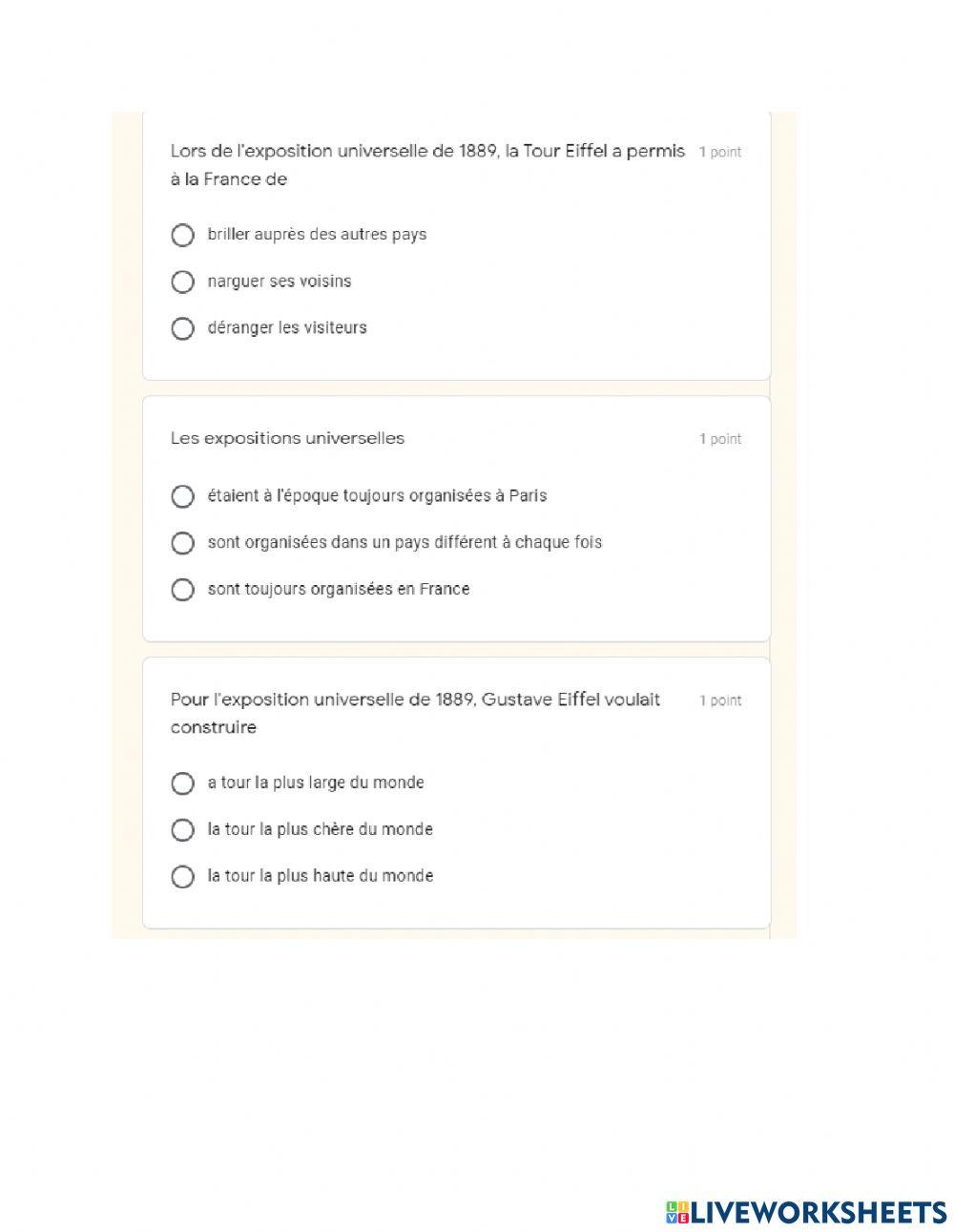
Task: Select "étaient à l'époque toujours organisées à Paris" radio
Action: click(x=182, y=496)
